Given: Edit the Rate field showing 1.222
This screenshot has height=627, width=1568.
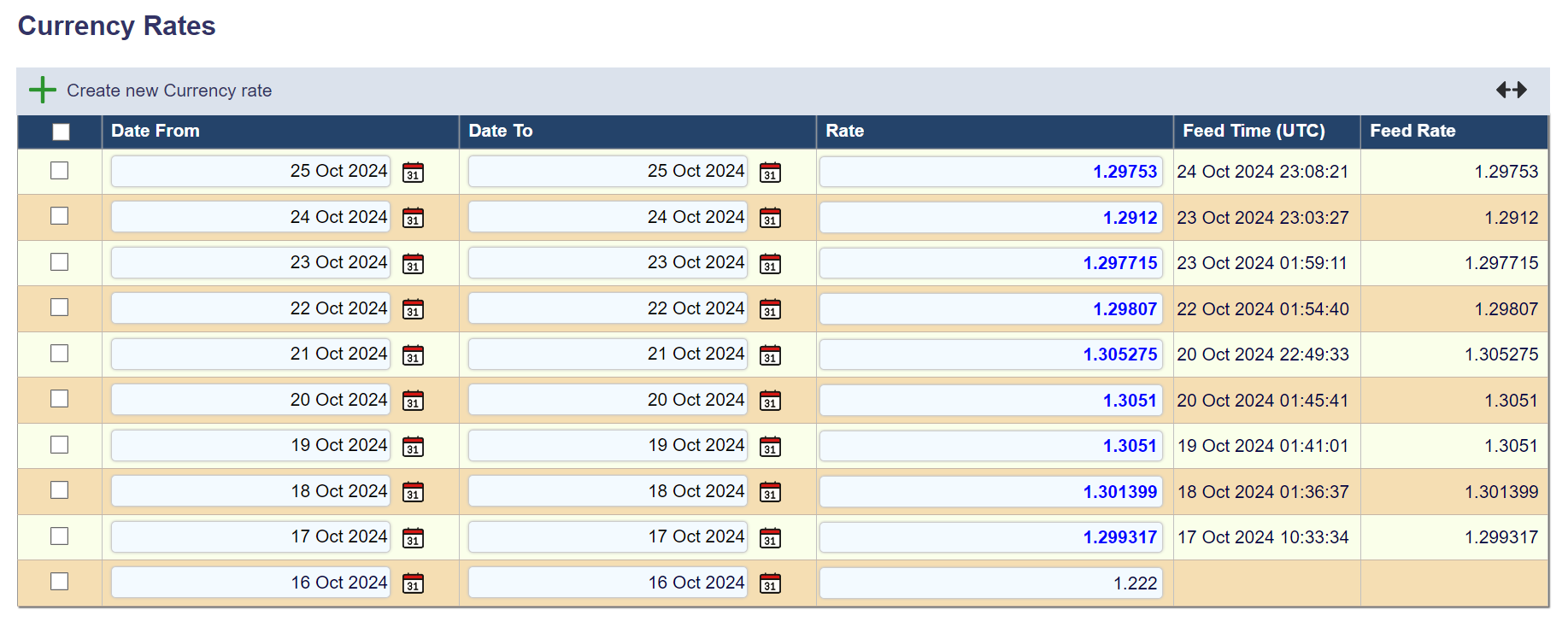Looking at the screenshot, I should click(x=990, y=583).
